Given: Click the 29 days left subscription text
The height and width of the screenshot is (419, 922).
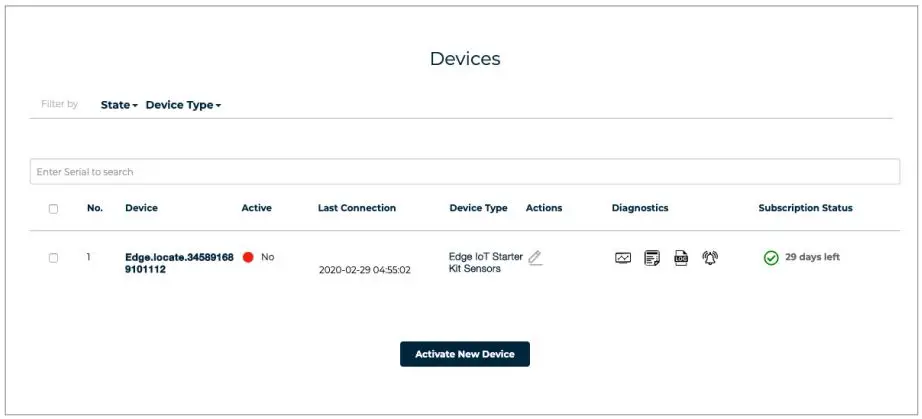Looking at the screenshot, I should tap(812, 257).
